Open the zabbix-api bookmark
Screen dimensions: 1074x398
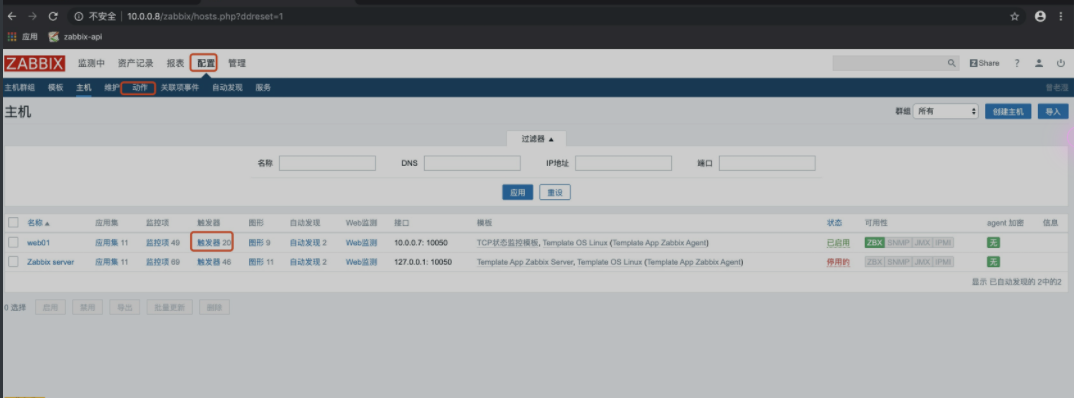[x=76, y=37]
